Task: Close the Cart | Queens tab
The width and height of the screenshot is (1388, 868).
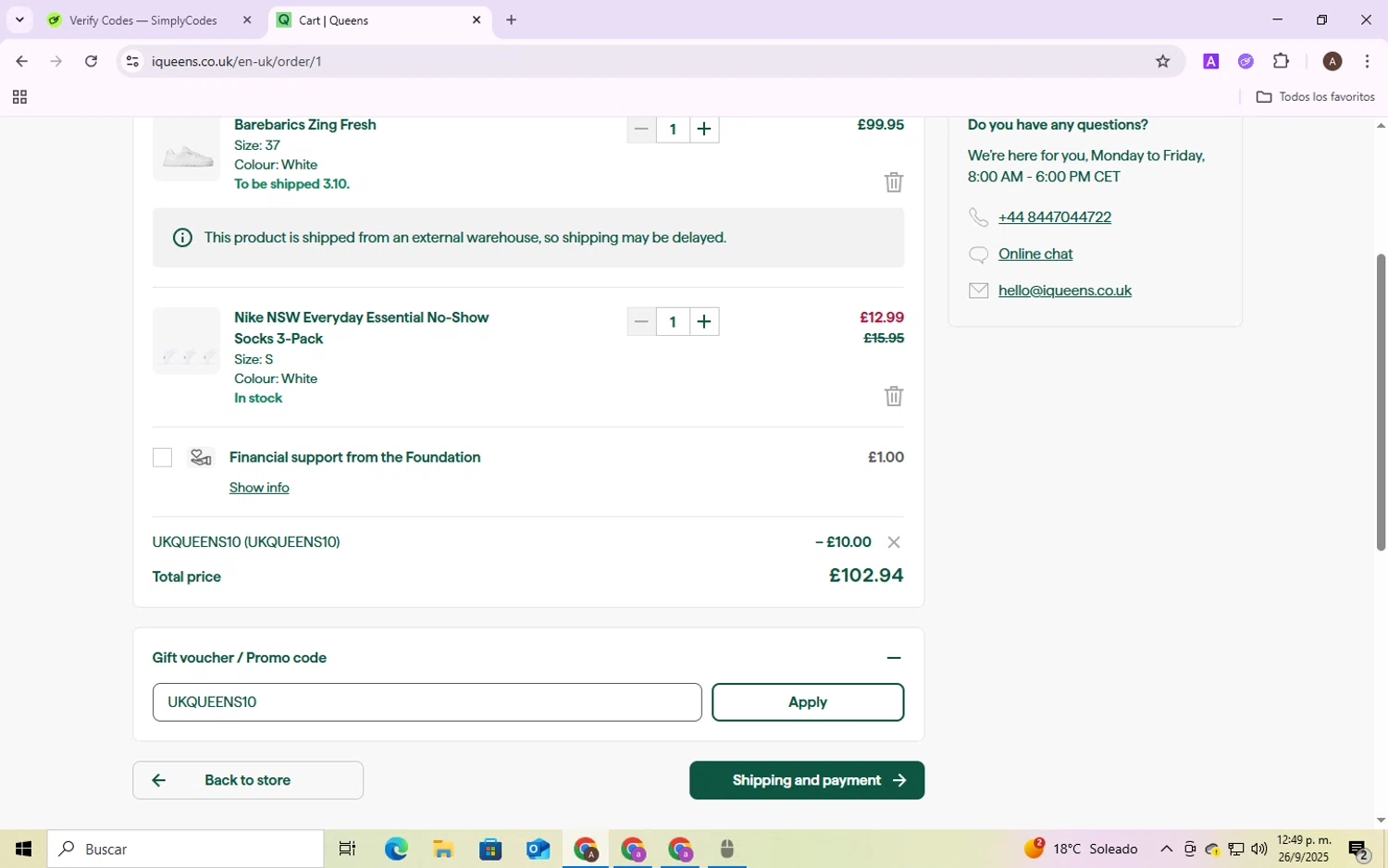Action: tap(477, 20)
